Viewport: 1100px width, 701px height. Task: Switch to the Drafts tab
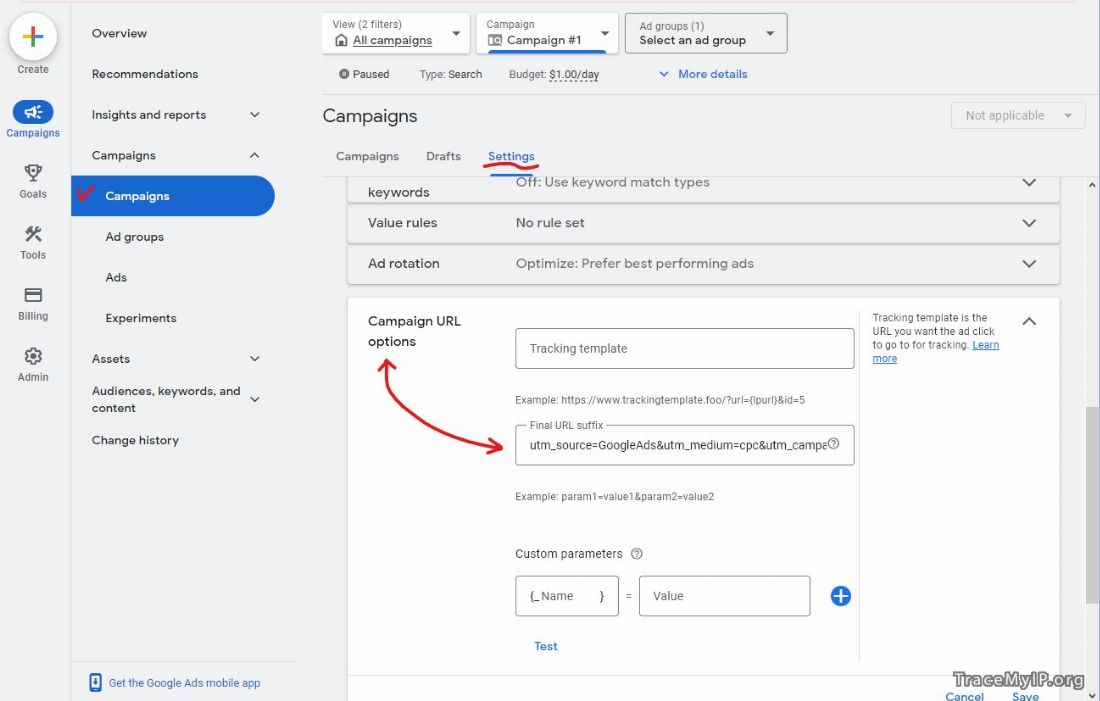click(443, 156)
